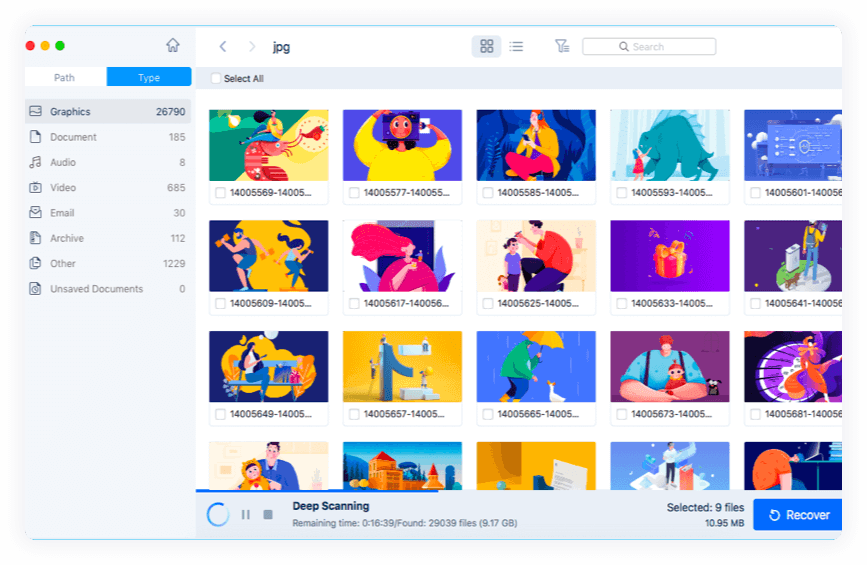Check the box for 14005577 image
Screen dimensions: 867x565
click(x=354, y=193)
